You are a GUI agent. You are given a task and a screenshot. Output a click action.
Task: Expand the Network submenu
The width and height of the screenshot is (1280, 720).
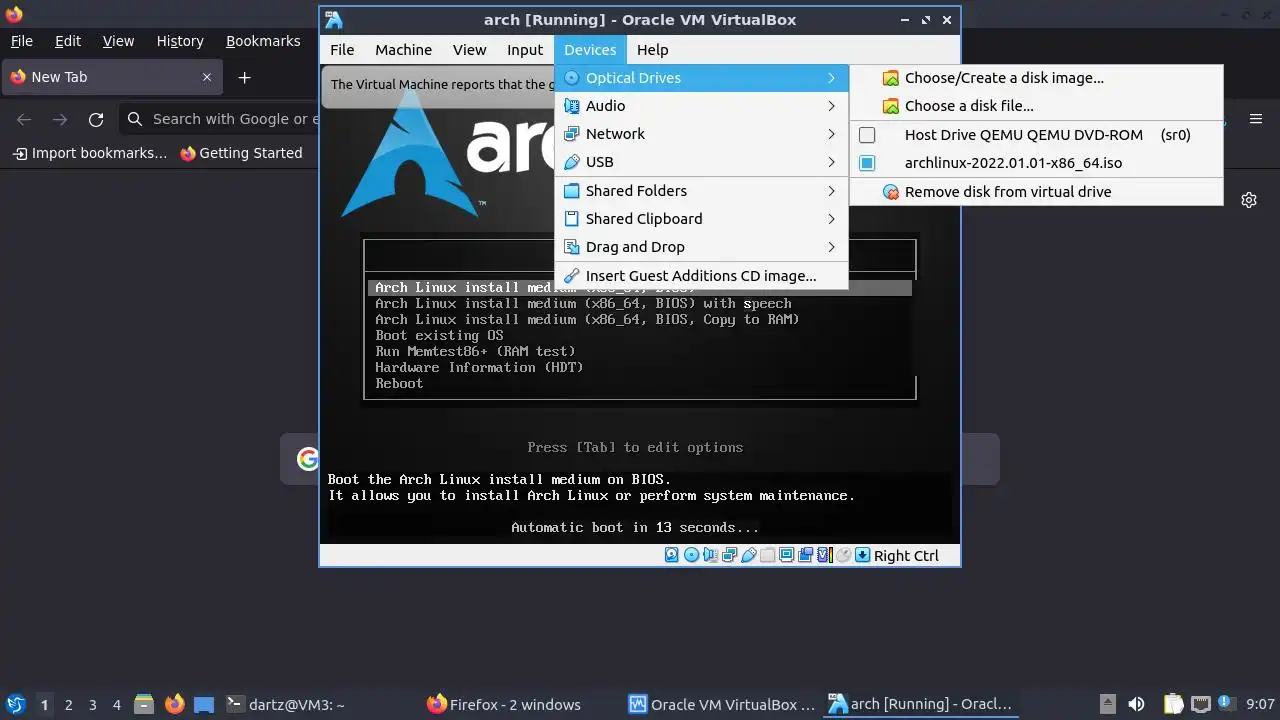701,134
